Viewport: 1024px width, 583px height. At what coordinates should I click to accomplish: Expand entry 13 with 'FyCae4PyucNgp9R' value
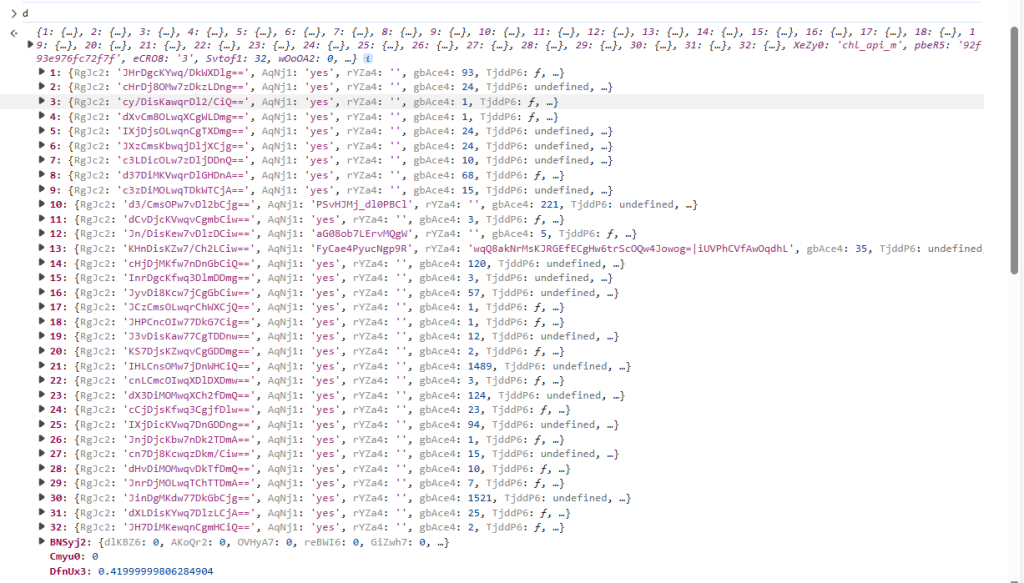point(41,248)
